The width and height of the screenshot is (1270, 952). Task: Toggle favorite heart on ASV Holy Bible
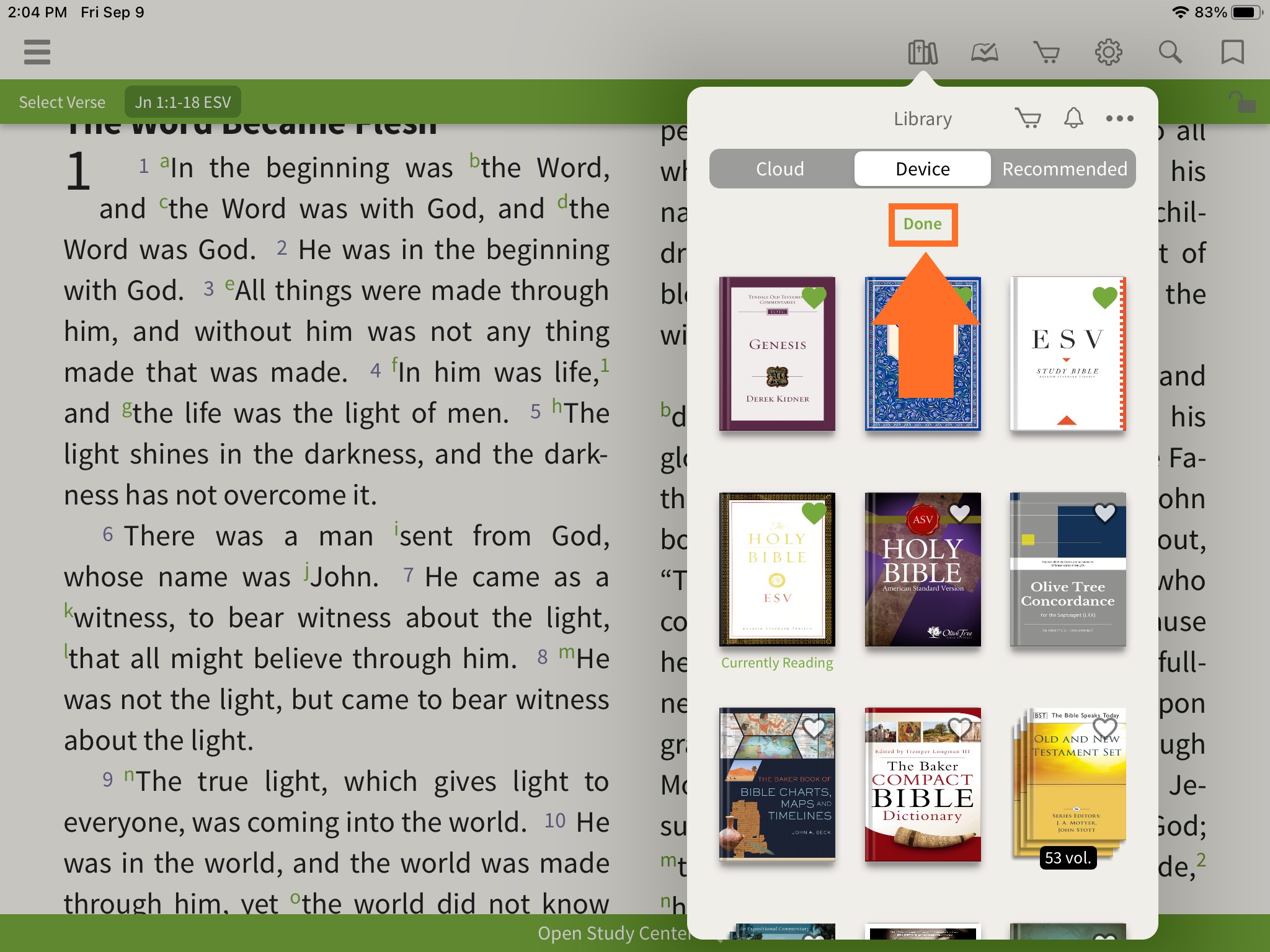tap(959, 513)
